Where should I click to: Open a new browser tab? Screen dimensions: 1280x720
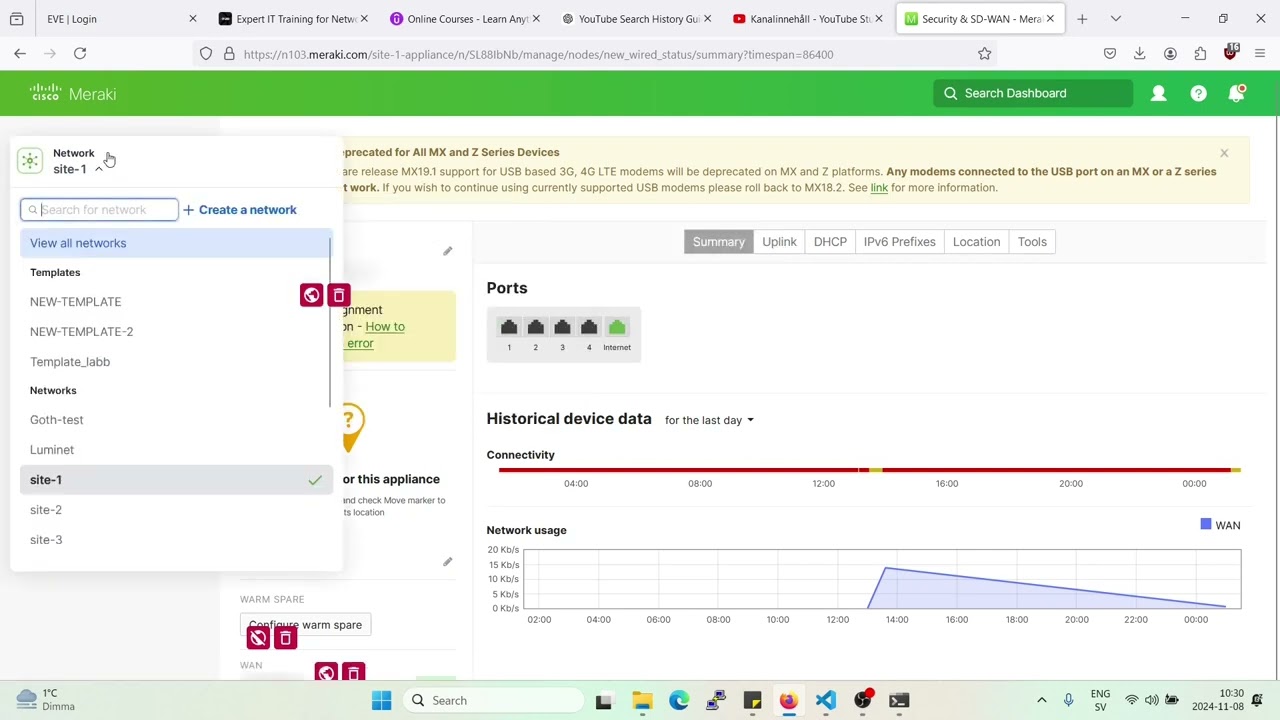coord(1082,19)
